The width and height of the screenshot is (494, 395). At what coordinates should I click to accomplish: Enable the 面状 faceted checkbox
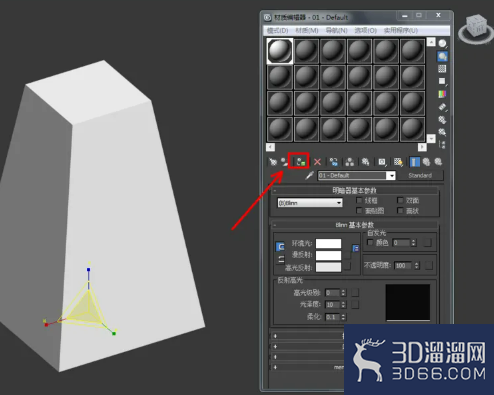[x=400, y=210]
